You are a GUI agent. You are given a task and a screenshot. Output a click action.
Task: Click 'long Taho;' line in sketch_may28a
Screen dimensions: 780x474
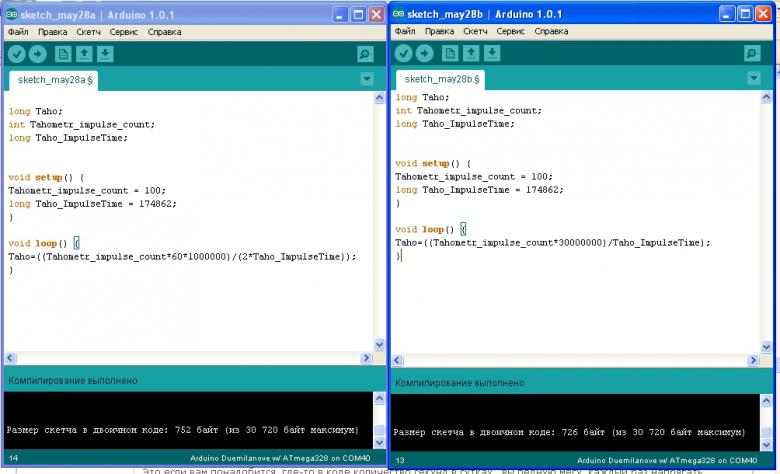35,111
